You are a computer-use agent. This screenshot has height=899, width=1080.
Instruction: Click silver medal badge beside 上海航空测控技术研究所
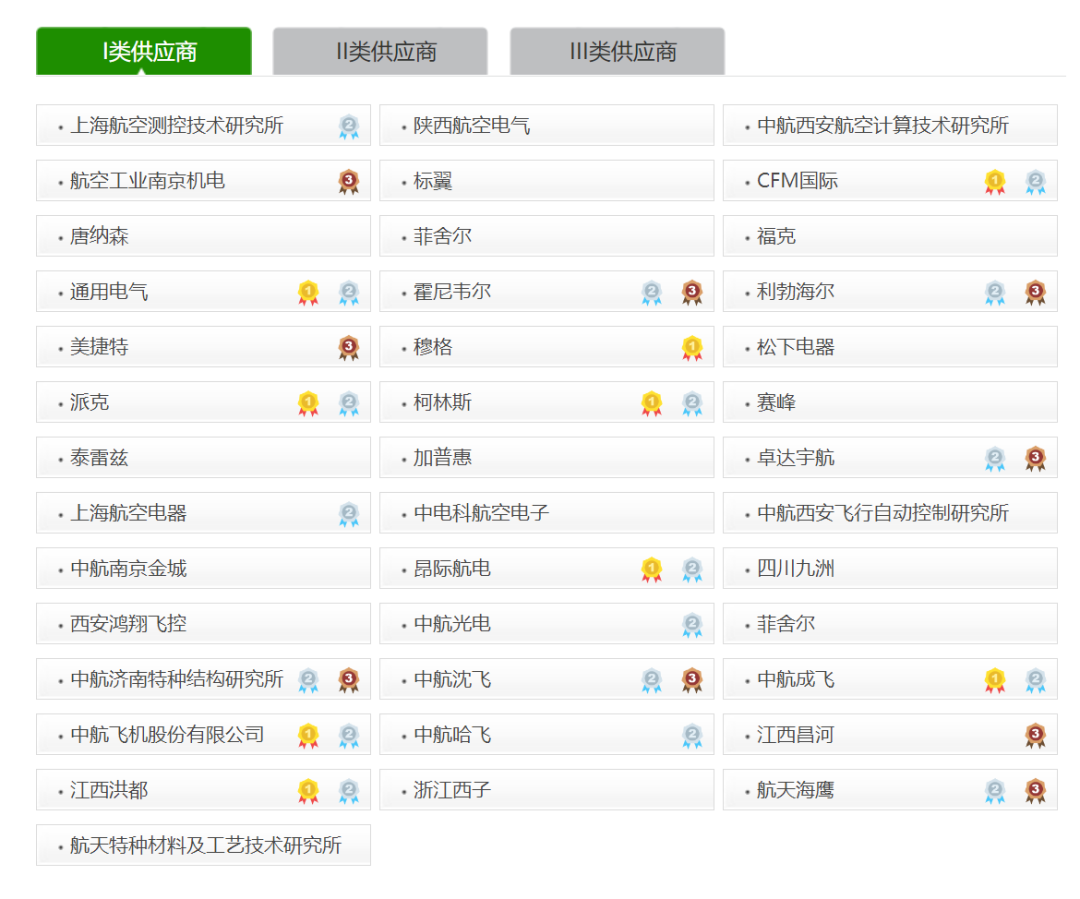[349, 127]
